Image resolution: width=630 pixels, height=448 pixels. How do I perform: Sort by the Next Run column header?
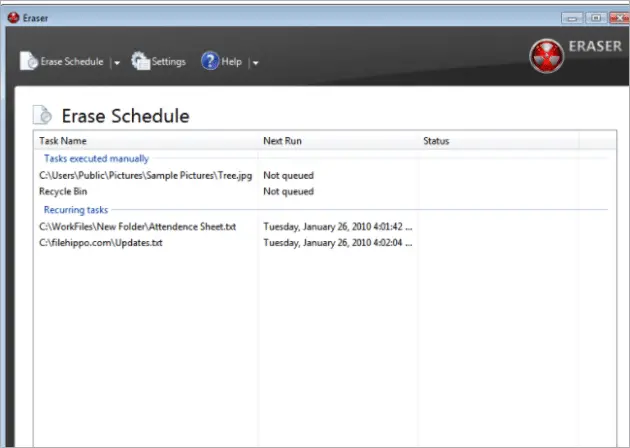[x=282, y=141]
